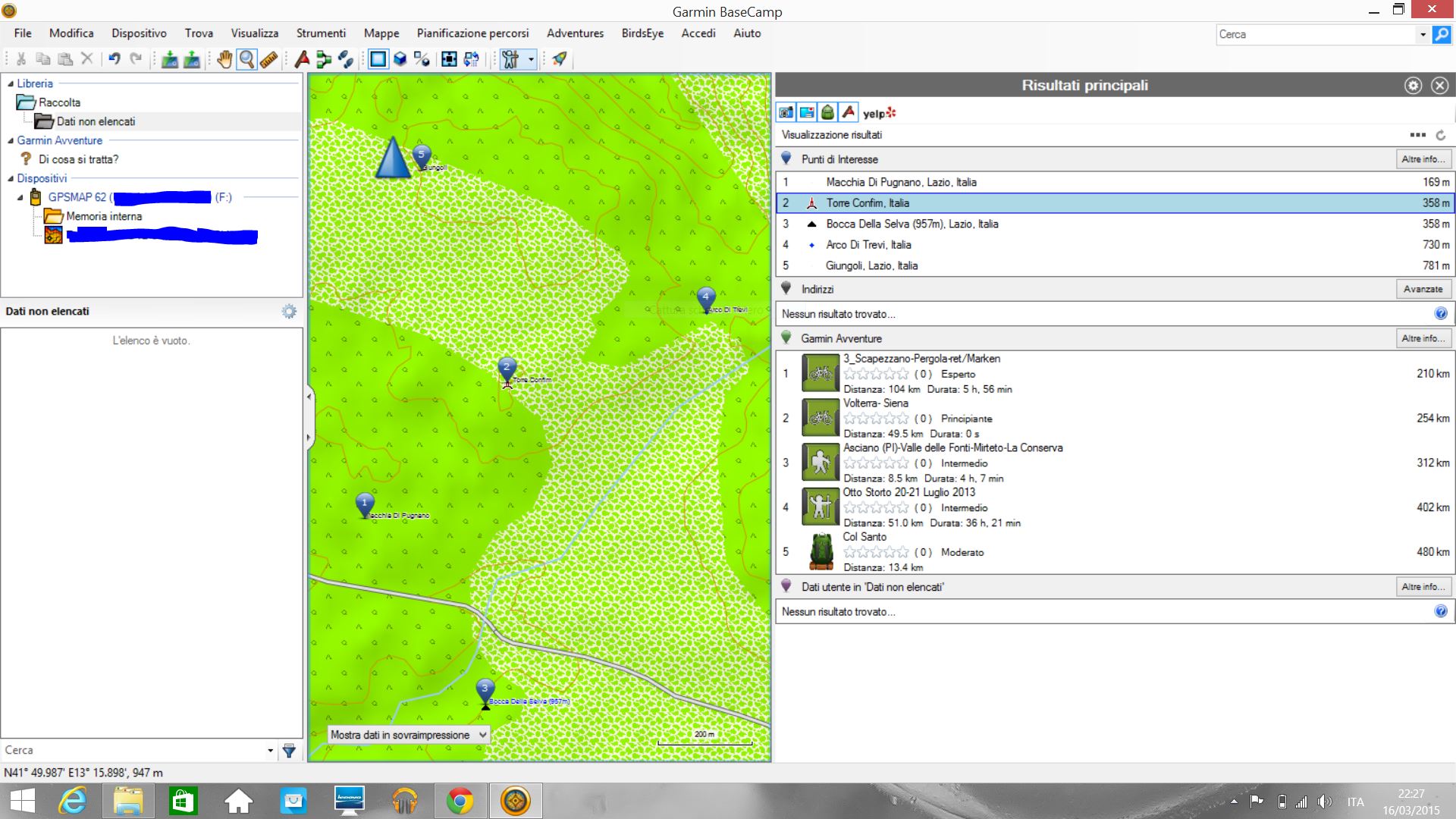This screenshot has height=819, width=1456.
Task: Switch to 2D map view
Action: coord(378,59)
